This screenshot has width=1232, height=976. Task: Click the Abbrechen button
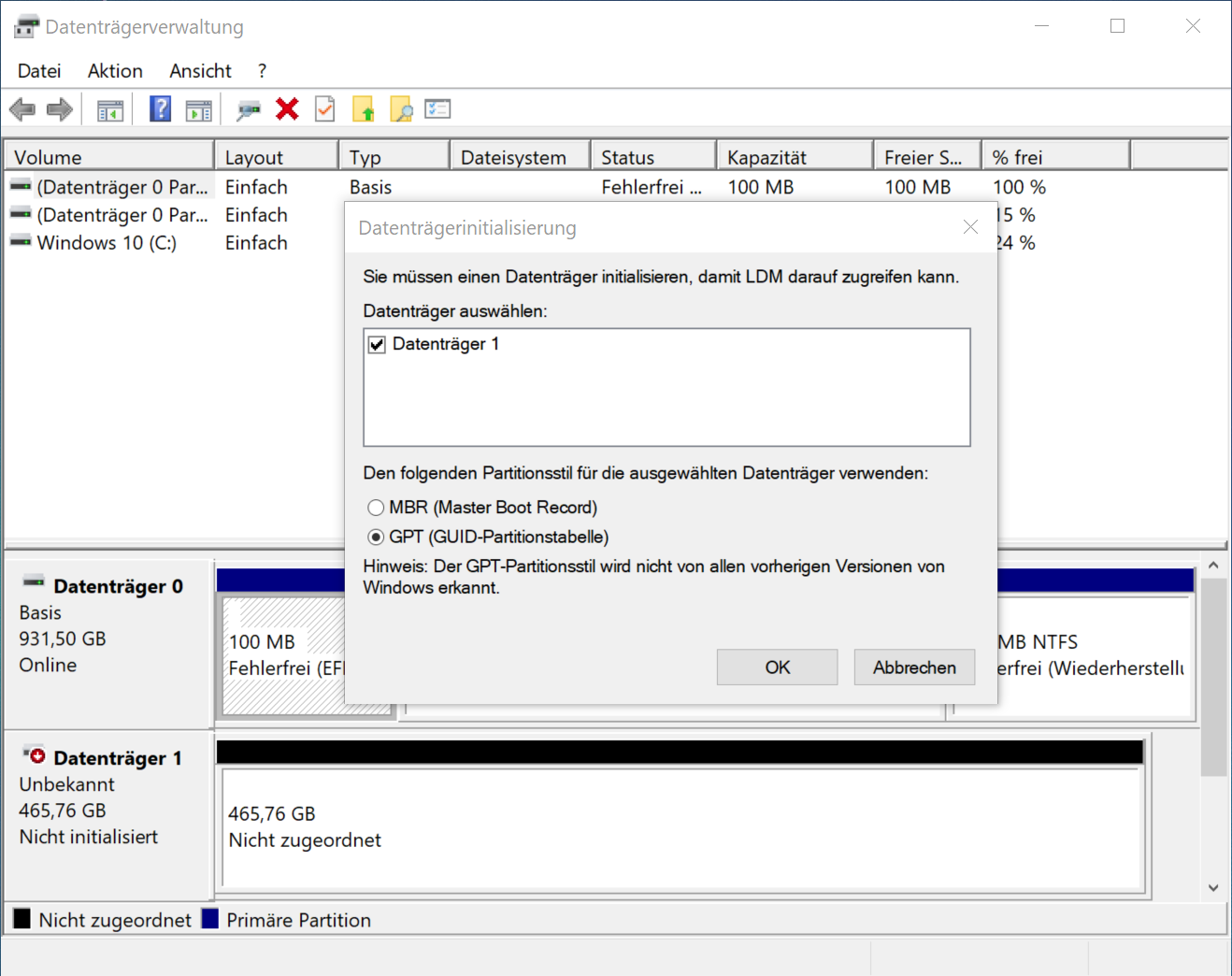[914, 667]
